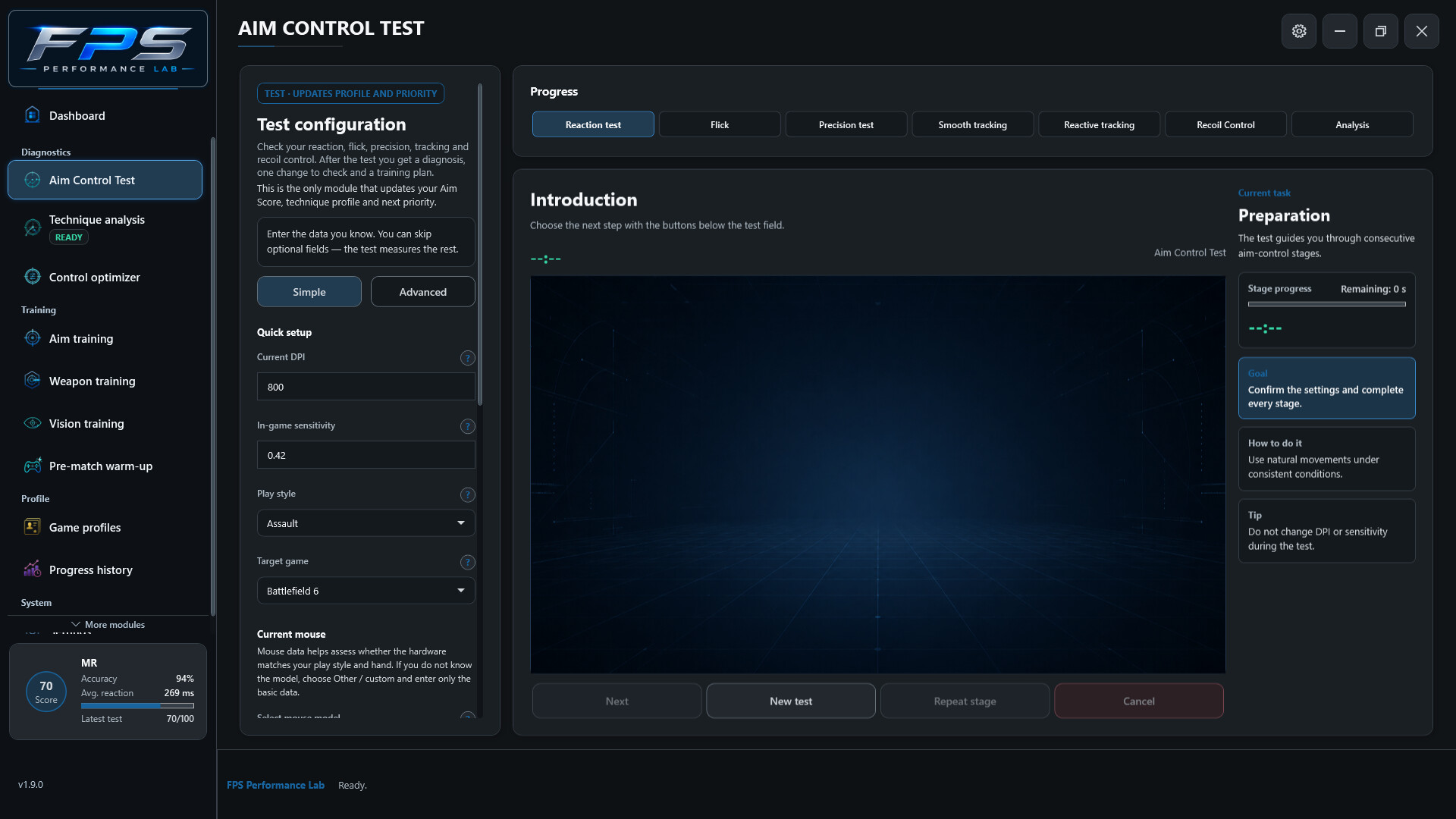This screenshot has width=1456, height=819.
Task: Click the 'TEST · UPDATES PROFILE AND PRIORITY' tag
Action: 350,93
